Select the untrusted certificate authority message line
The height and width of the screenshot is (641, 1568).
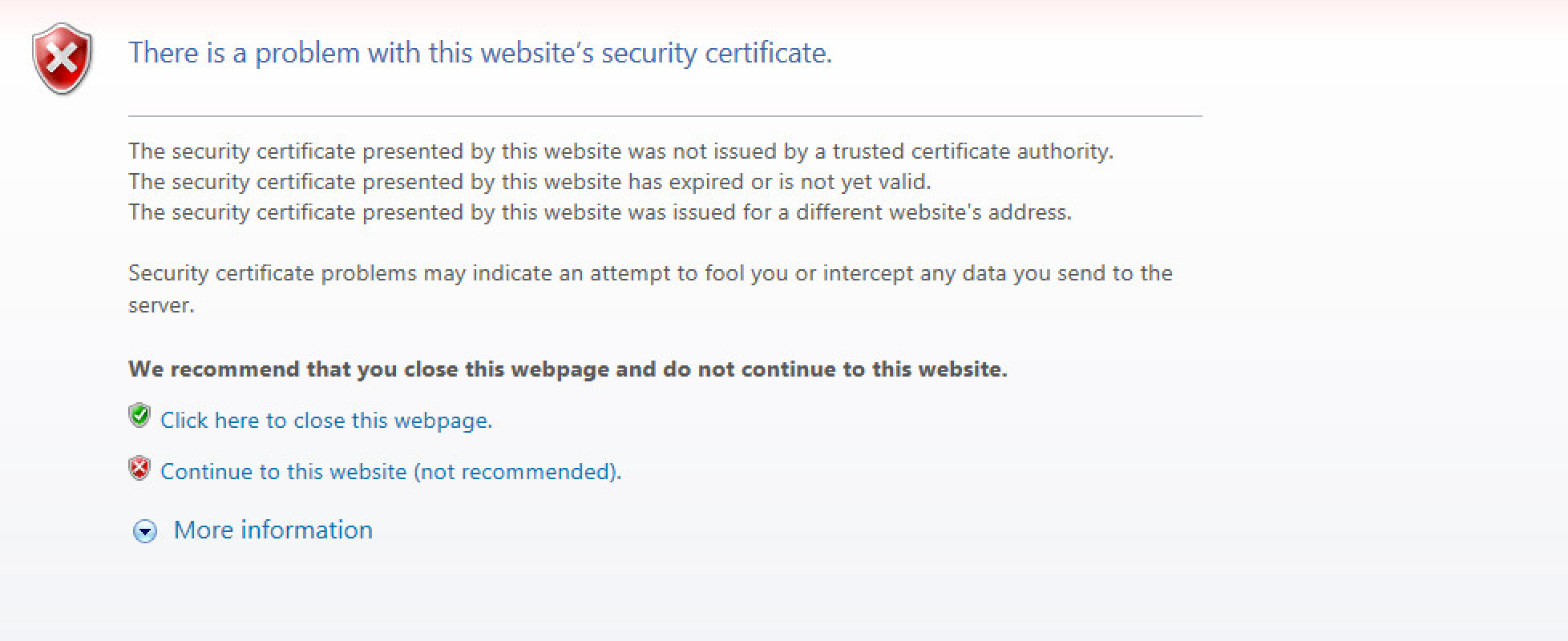[620, 151]
